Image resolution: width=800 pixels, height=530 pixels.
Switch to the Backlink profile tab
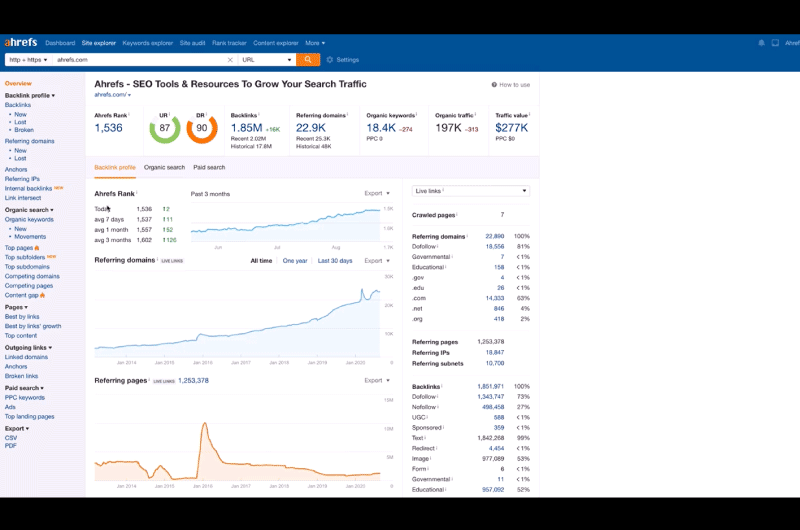[115, 167]
